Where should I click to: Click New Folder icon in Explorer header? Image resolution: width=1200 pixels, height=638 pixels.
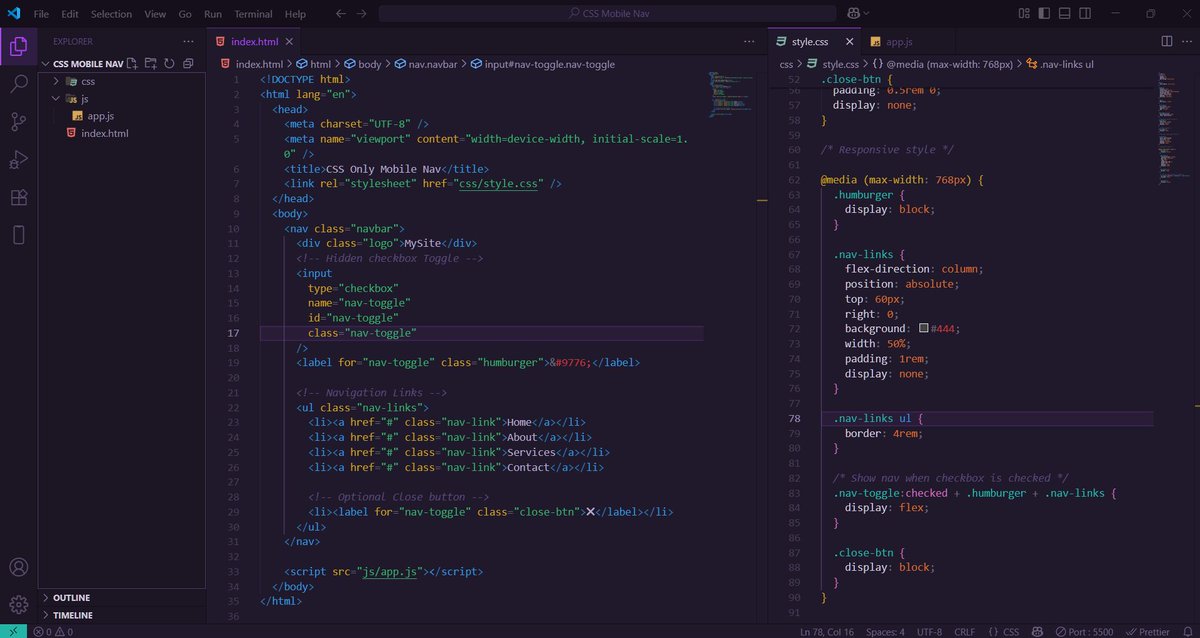pos(152,63)
